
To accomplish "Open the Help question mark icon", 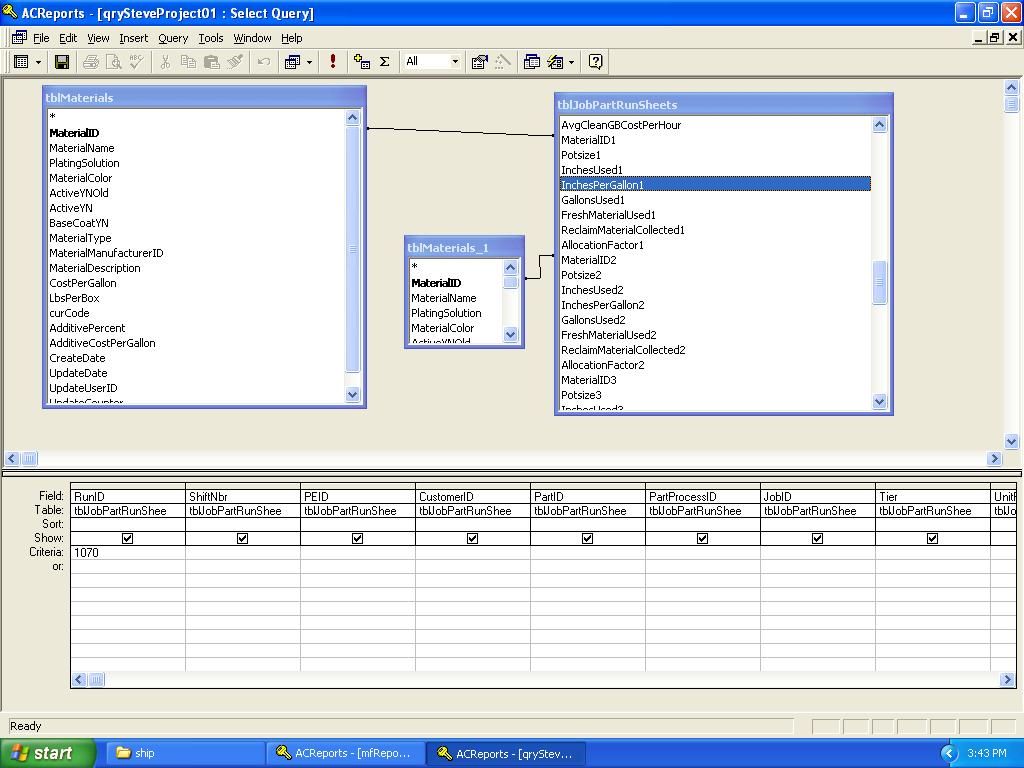I will tap(596, 62).
